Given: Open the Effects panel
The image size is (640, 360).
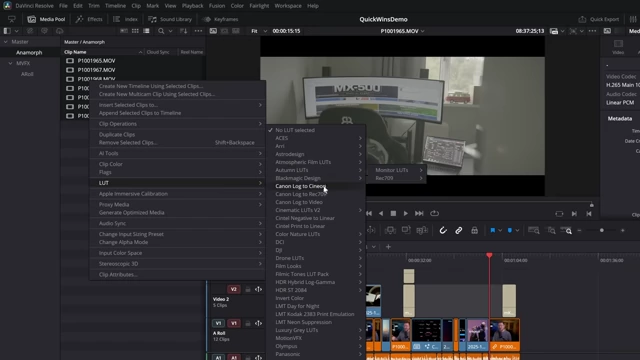Looking at the screenshot, I should pos(89,19).
